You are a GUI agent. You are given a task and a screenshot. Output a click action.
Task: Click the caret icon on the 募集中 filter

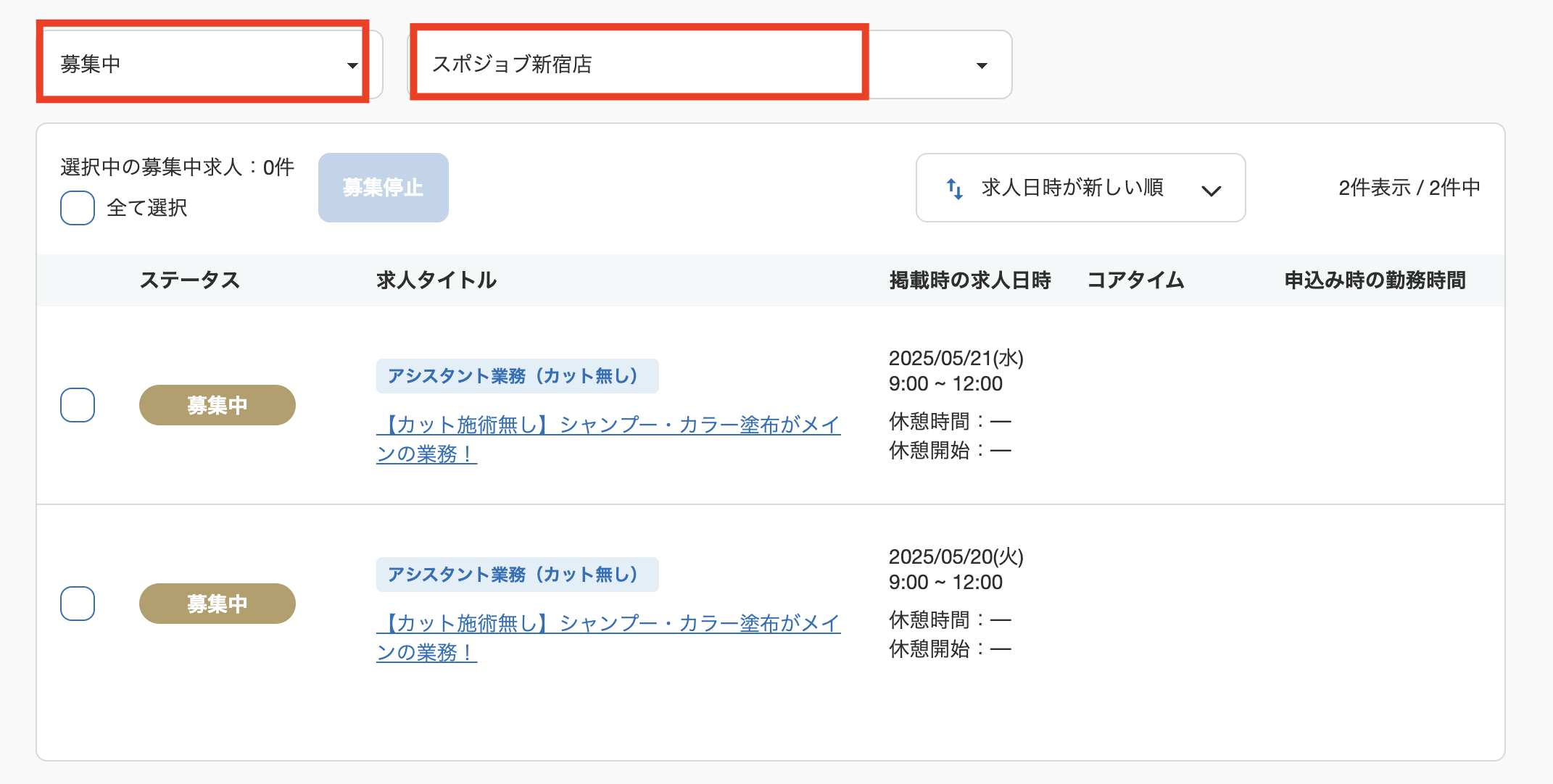[x=353, y=65]
